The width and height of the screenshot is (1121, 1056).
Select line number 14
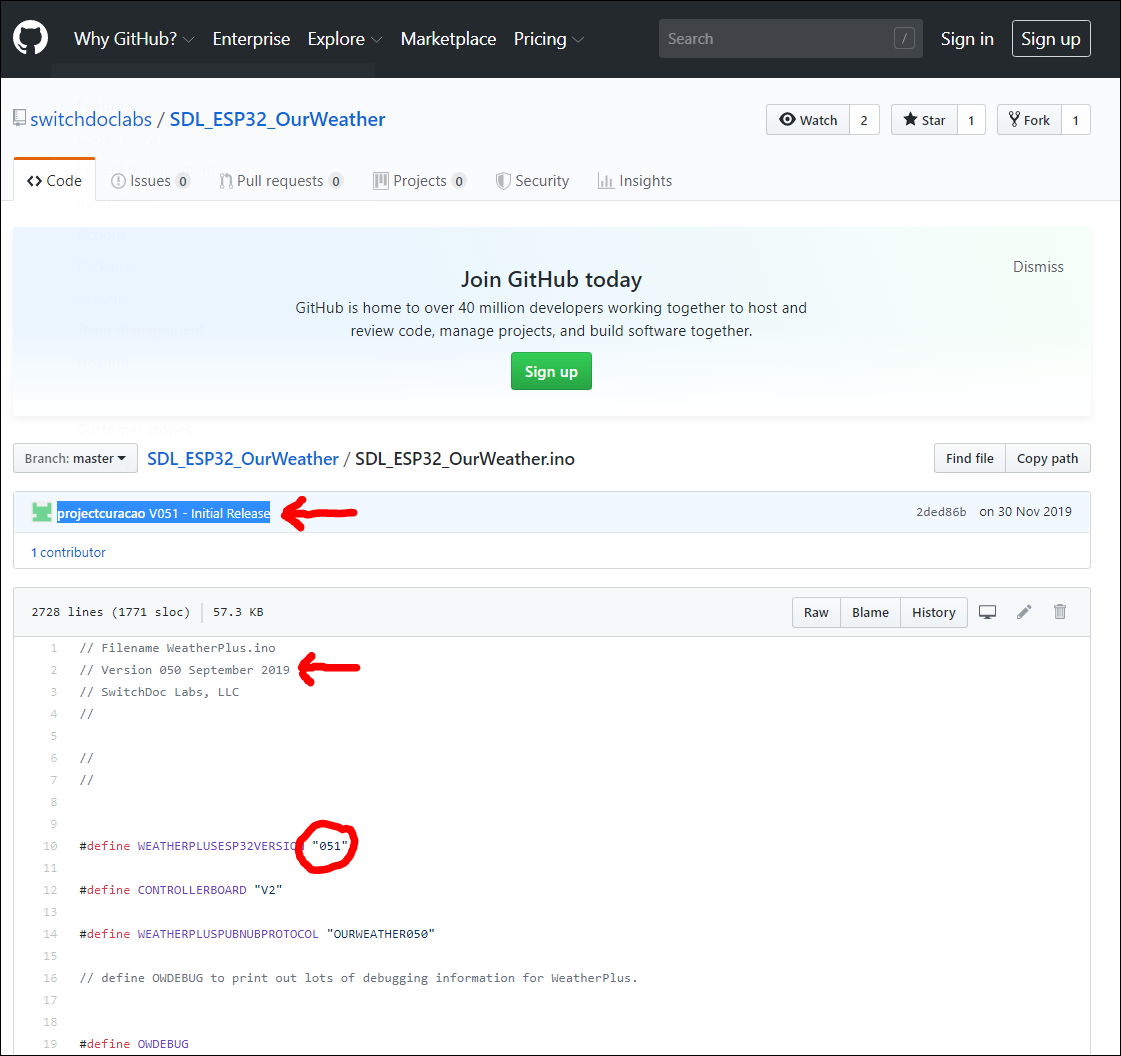click(50, 934)
